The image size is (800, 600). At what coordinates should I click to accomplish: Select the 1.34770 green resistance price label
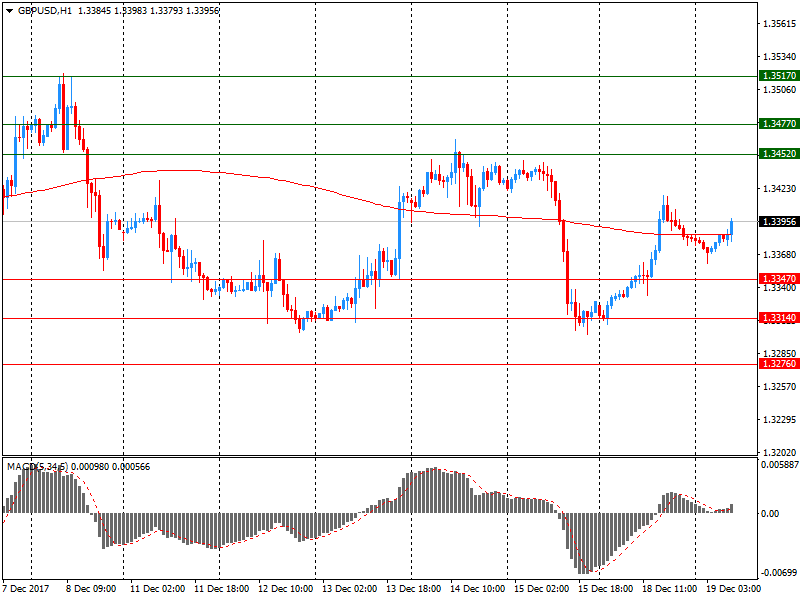(x=779, y=124)
